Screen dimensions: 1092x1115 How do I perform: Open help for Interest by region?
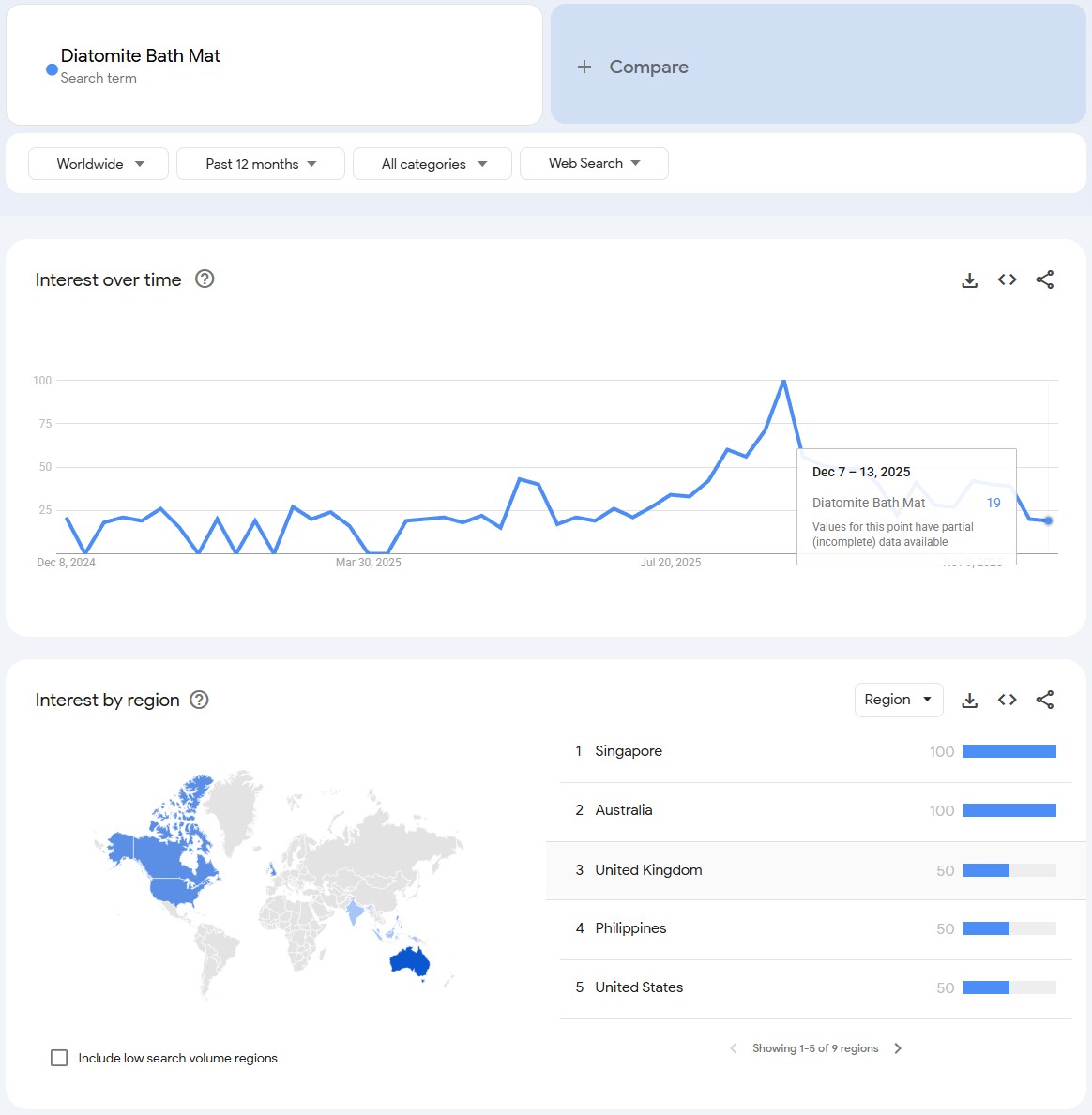click(199, 700)
